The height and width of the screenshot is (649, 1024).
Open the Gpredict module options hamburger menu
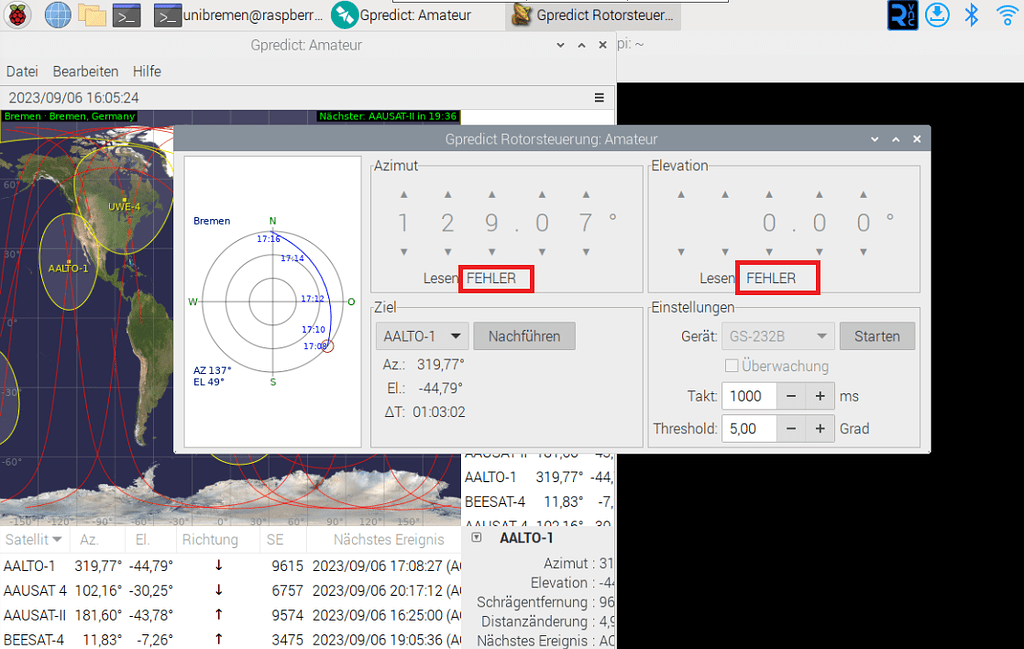tap(598, 98)
